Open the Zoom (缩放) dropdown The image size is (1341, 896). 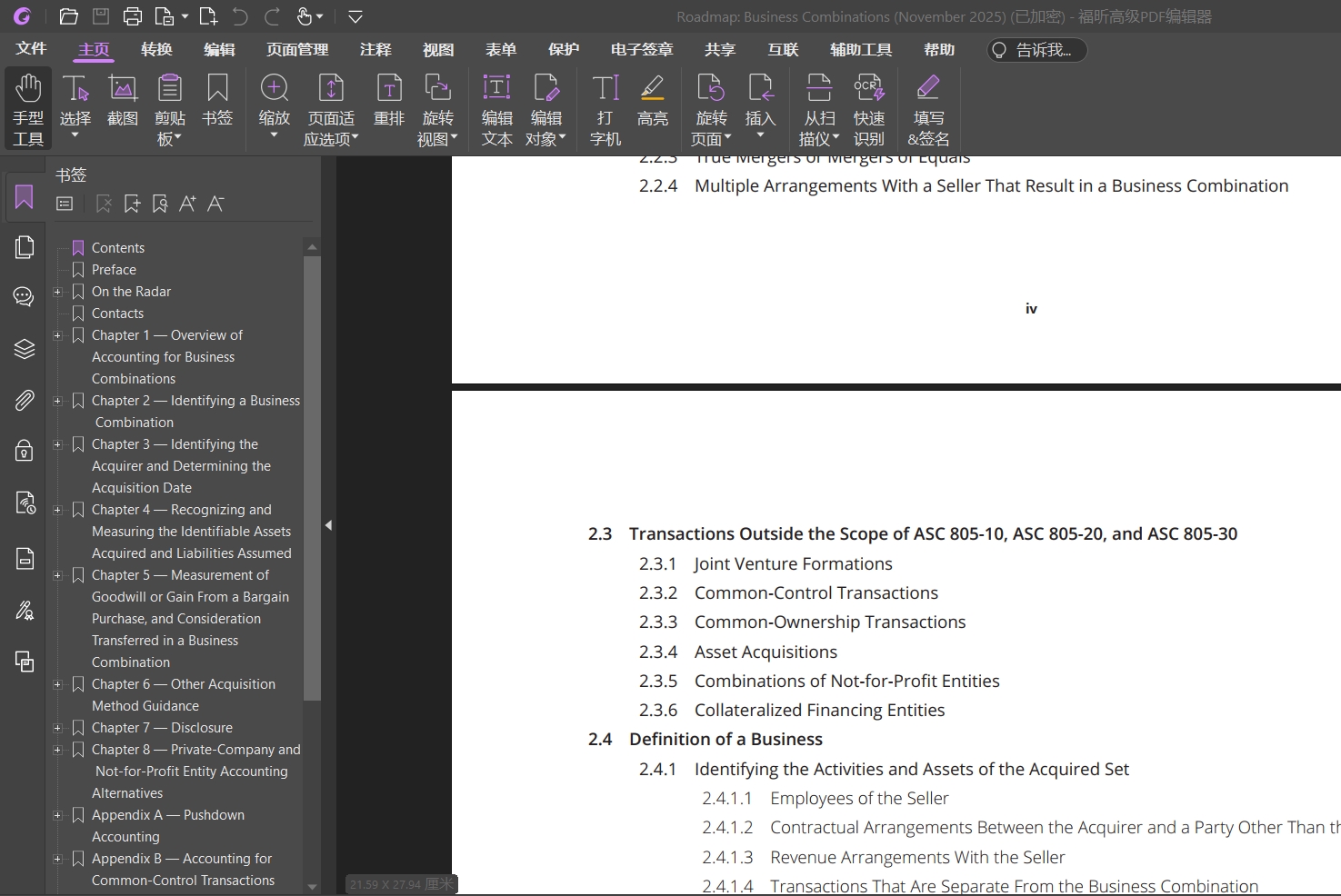coord(274,134)
